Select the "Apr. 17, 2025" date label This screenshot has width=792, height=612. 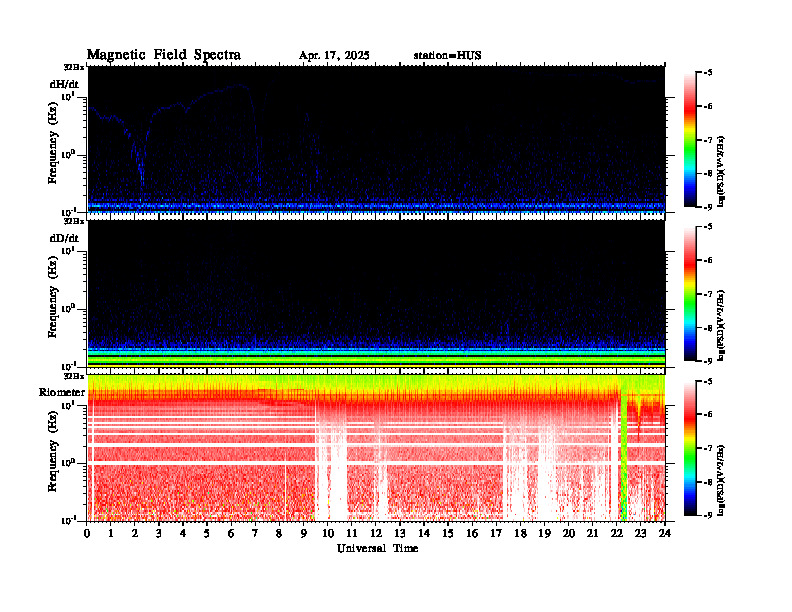tap(334, 56)
